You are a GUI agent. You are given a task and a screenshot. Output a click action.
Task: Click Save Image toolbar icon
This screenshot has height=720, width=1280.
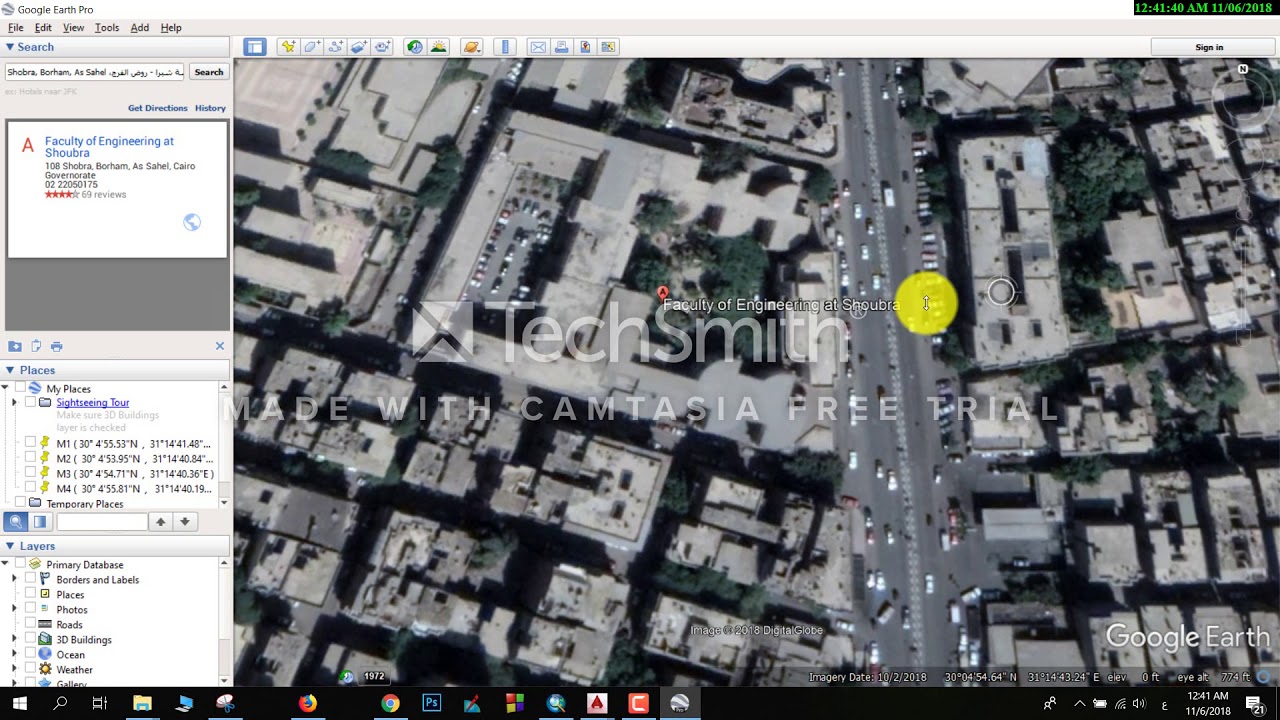(x=585, y=47)
